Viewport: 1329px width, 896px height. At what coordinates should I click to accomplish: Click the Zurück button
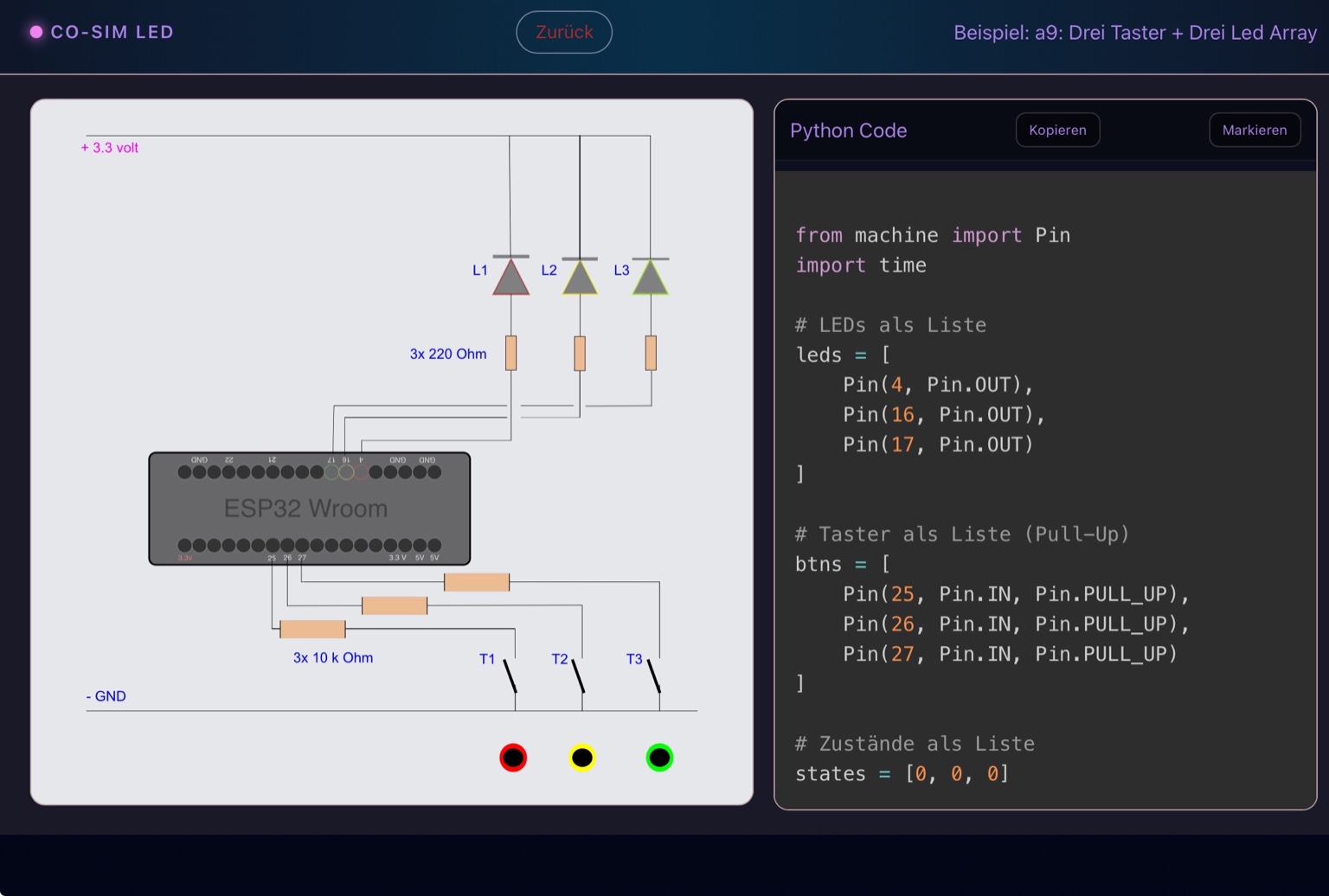(x=563, y=32)
